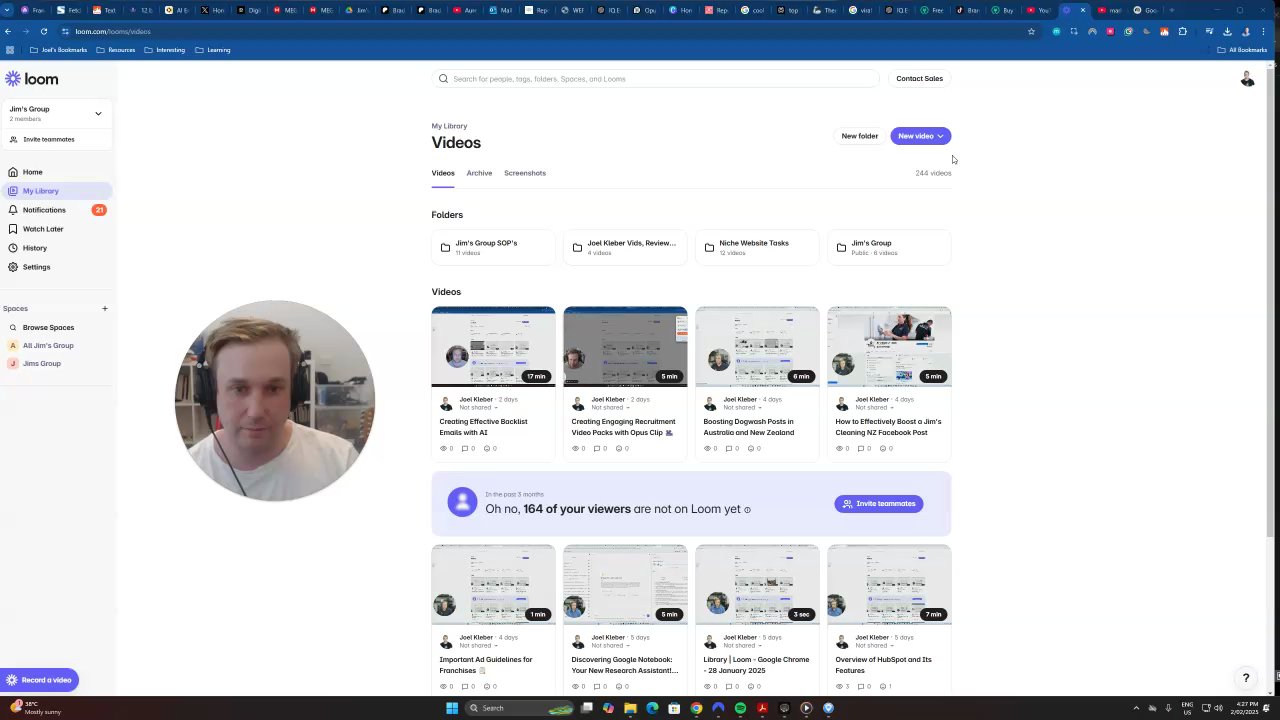Click comments icon under Jim's Cleaning NZ video
The image size is (1280, 720).
862,448
